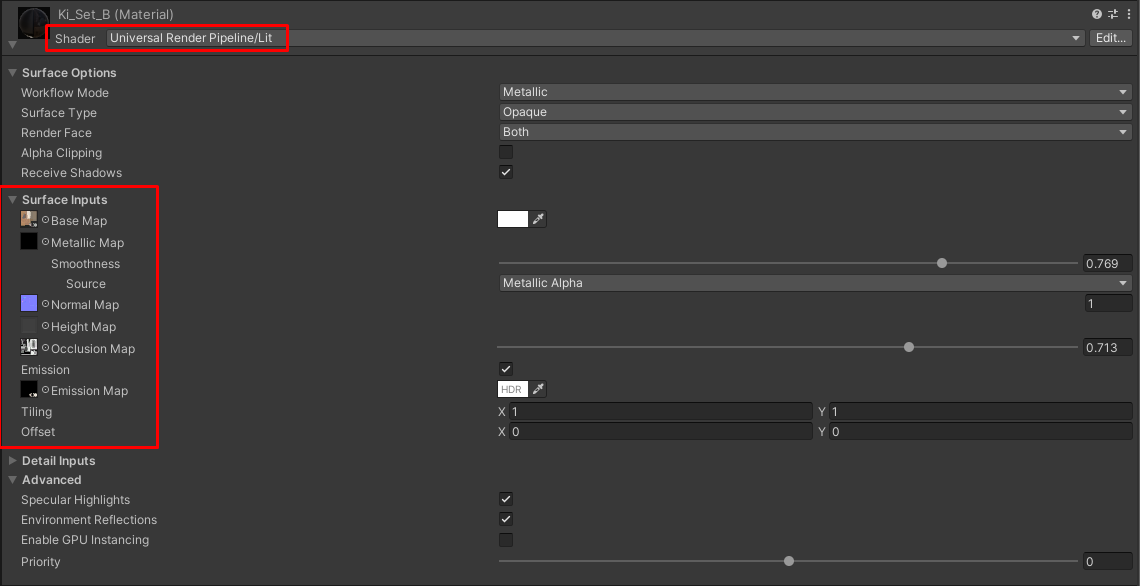Viewport: 1140px width, 586px height.
Task: Select the Normal Map texture thumbnail
Action: tap(28, 304)
